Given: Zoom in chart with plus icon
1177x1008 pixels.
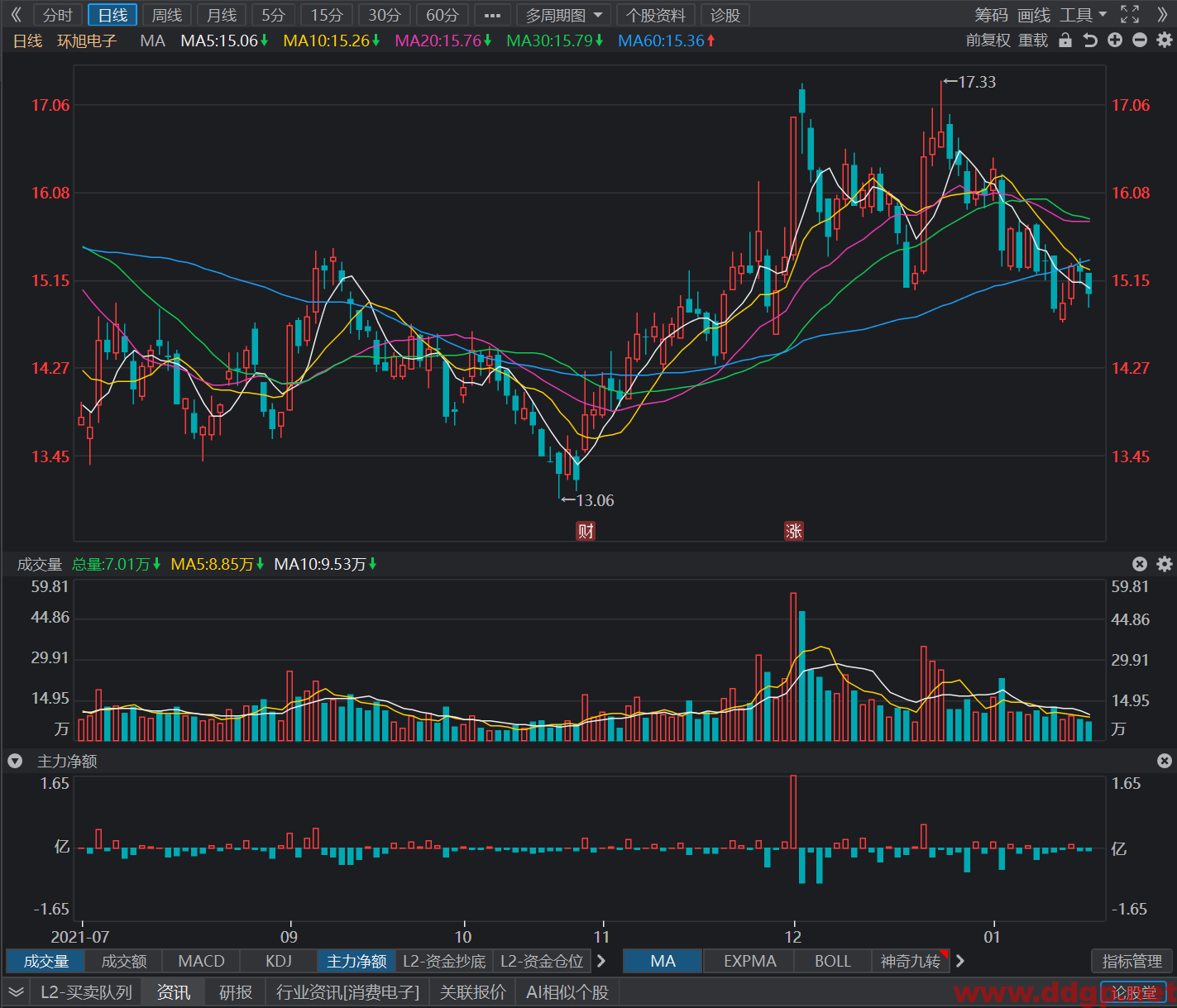Looking at the screenshot, I should pos(1115,41).
